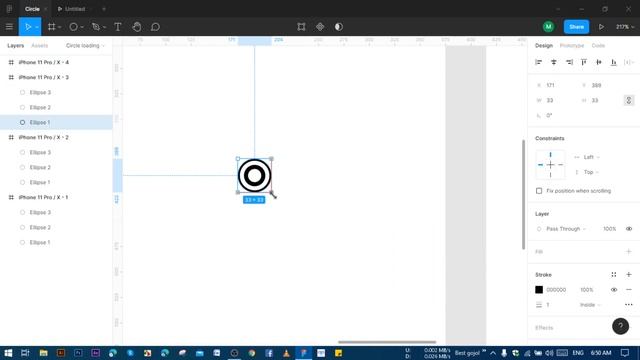Click the blue Share button

[576, 27]
